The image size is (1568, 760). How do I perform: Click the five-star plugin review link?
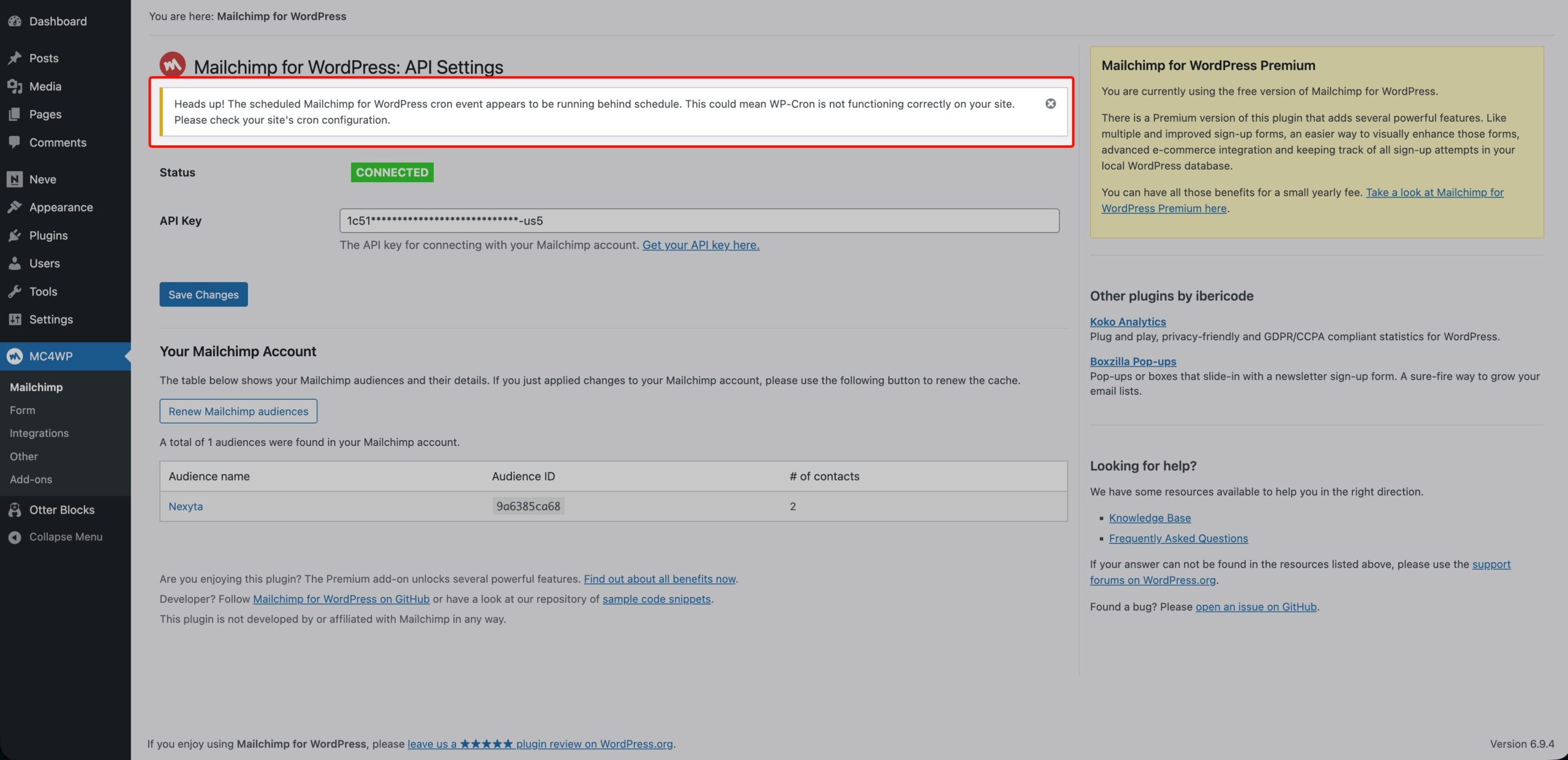540,744
